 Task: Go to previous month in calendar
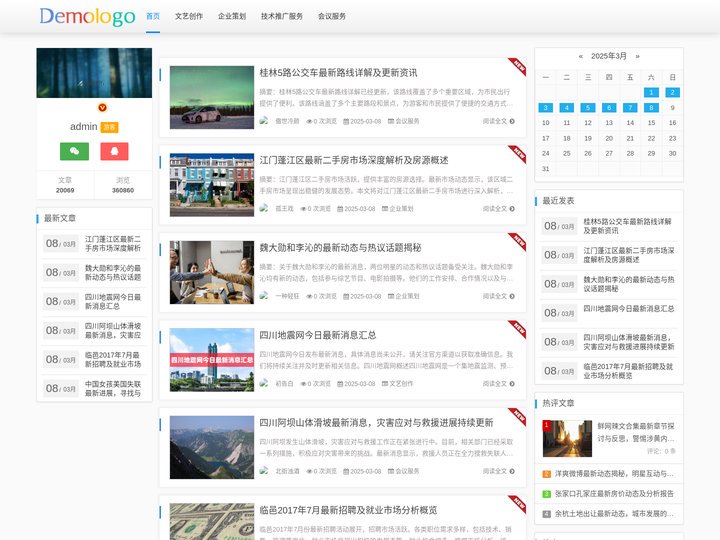580,56
